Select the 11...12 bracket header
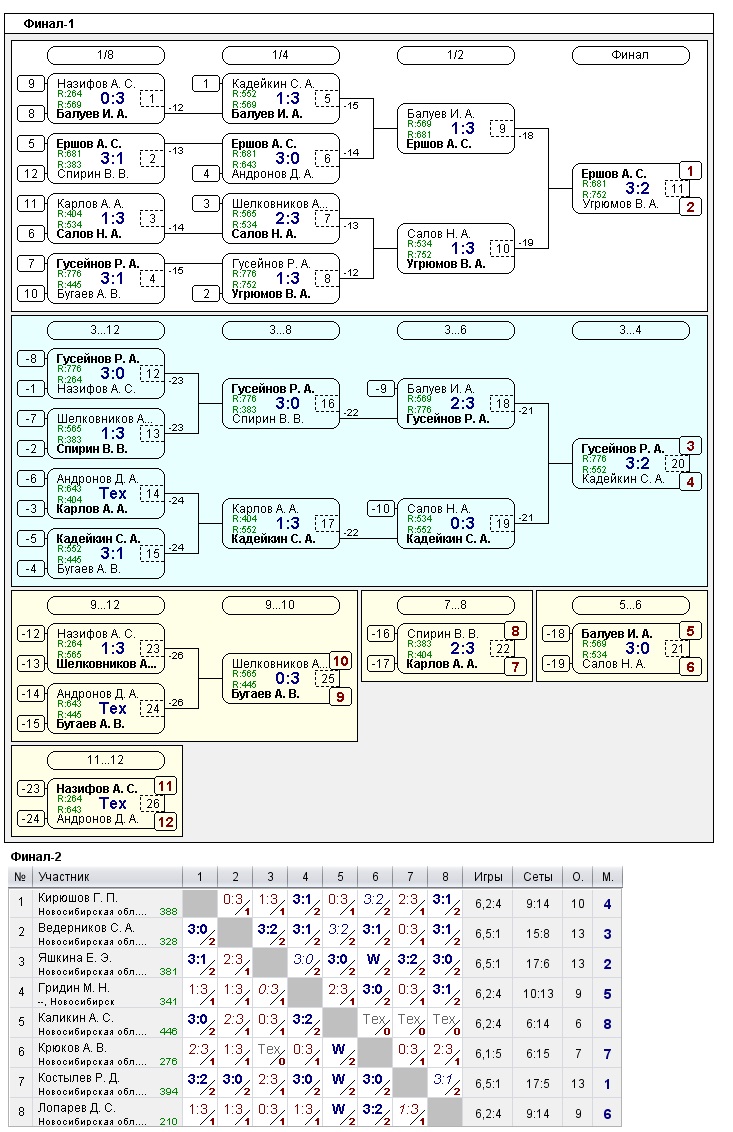This screenshot has height=1132, width=733. click(x=105, y=760)
